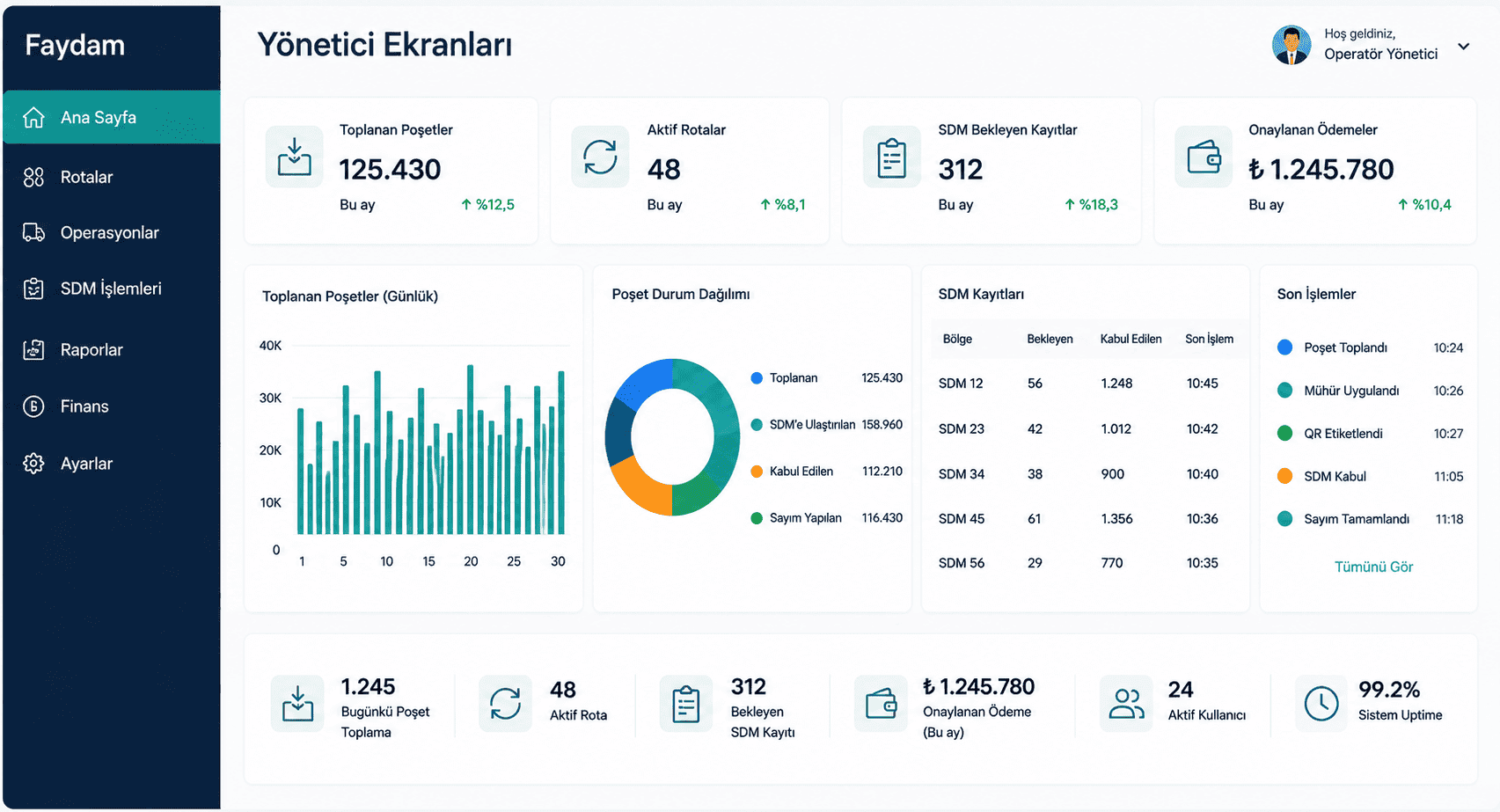Click the Aktif Rotalar refresh icon

(x=600, y=157)
